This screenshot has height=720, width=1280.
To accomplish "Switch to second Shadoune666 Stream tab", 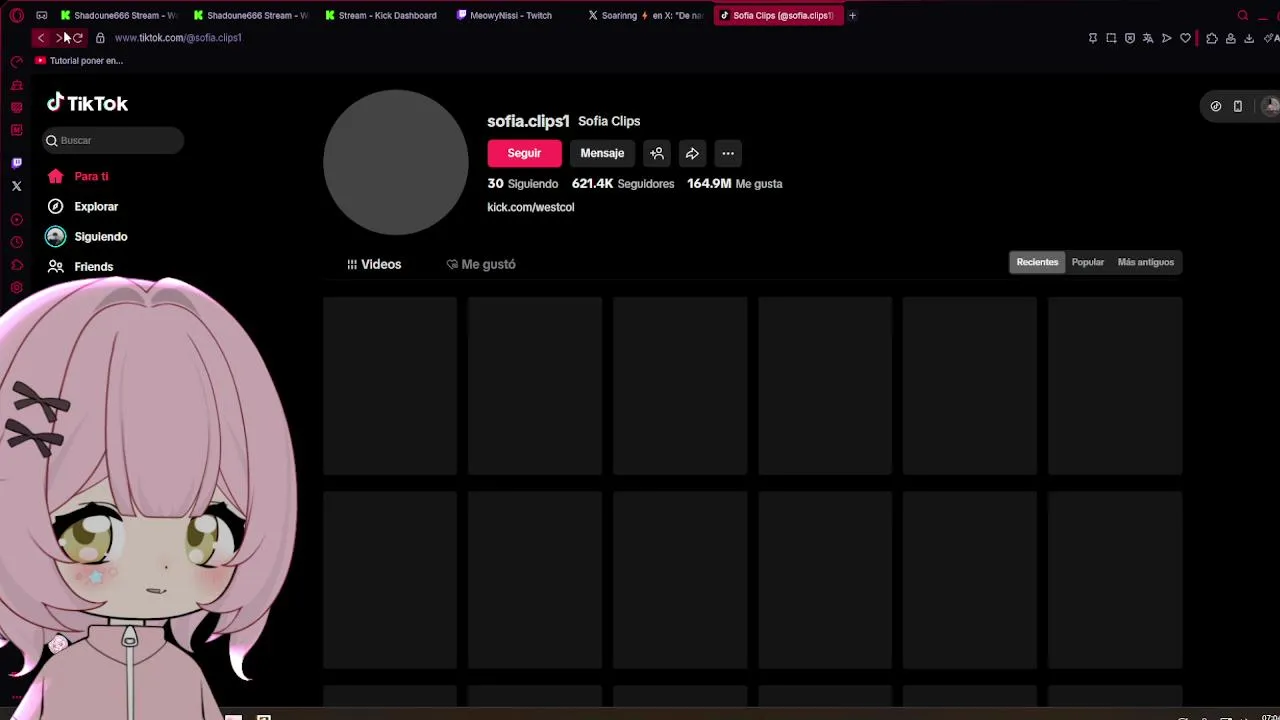I will (252, 15).
